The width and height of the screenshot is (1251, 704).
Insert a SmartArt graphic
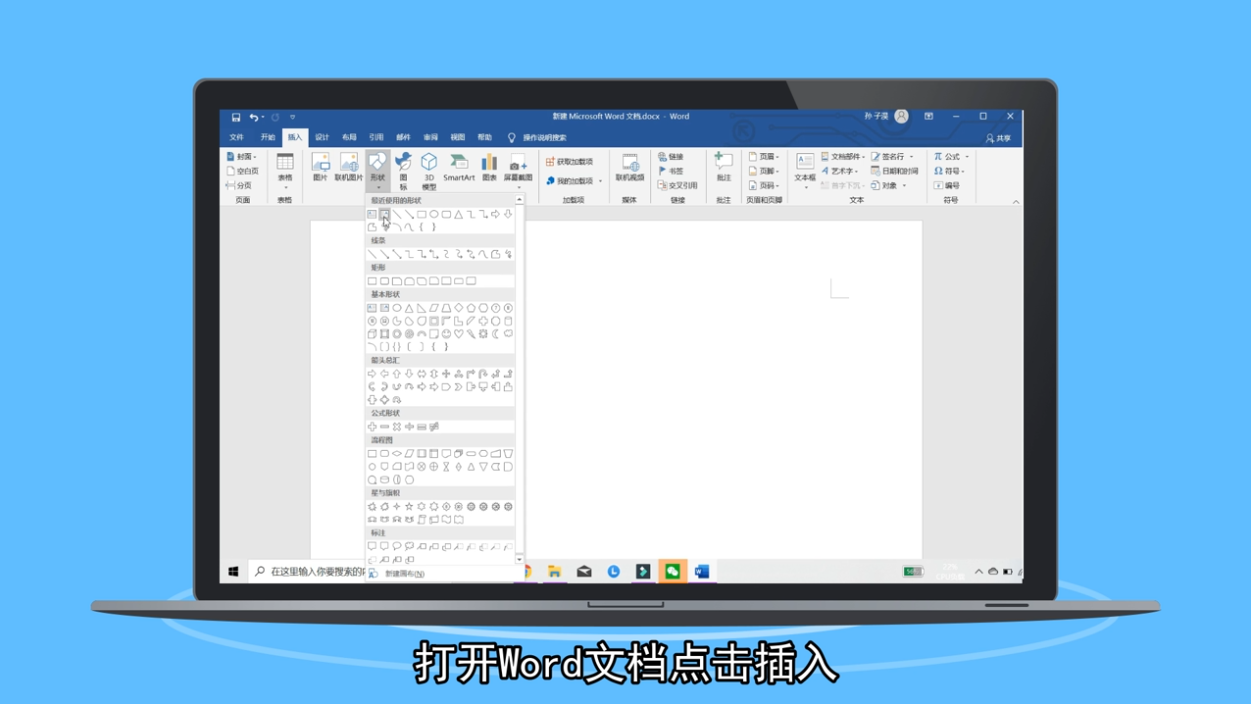coord(459,167)
